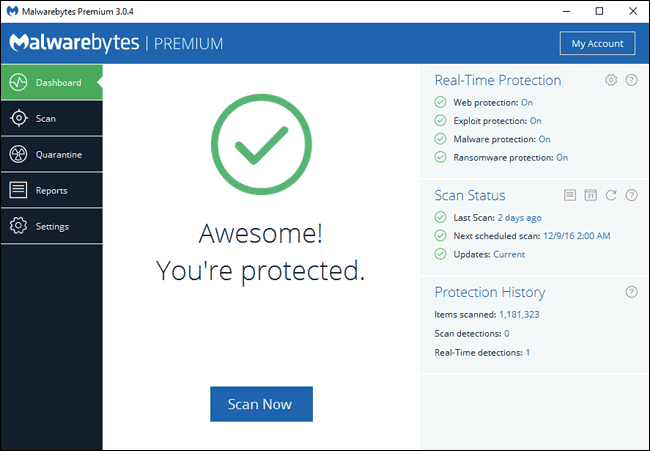
Task: Click the 'You're protected.' message
Action: [x=260, y=271]
